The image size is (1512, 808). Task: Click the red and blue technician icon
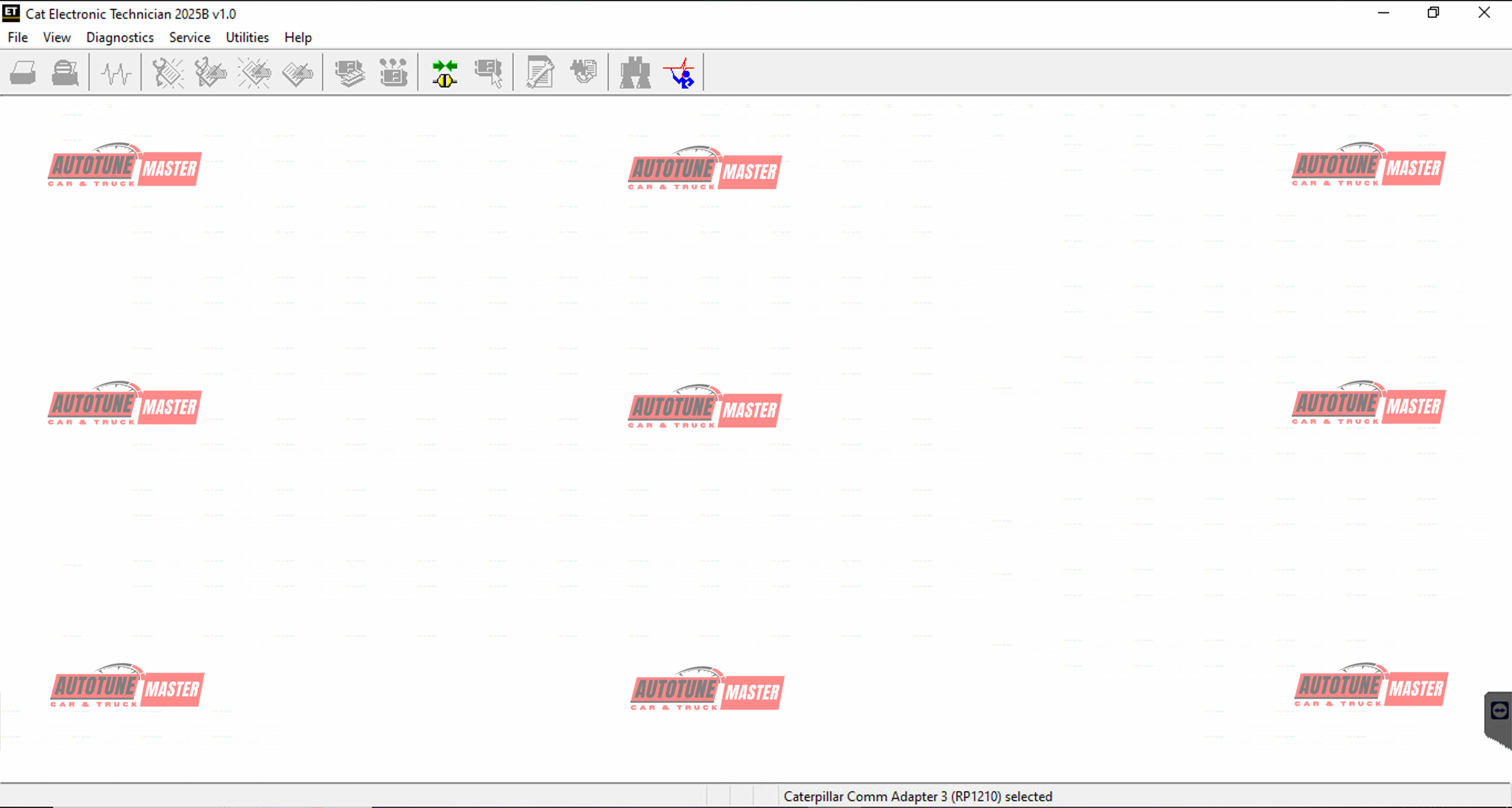(x=679, y=73)
